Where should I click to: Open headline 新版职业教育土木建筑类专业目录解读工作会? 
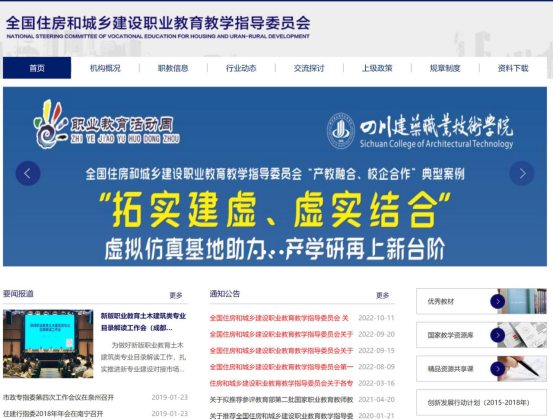click(143, 322)
